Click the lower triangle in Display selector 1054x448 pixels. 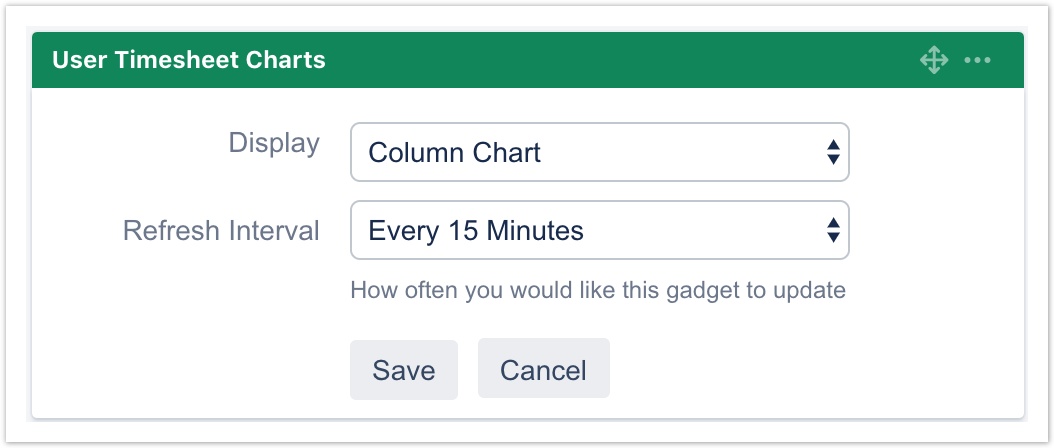click(832, 160)
